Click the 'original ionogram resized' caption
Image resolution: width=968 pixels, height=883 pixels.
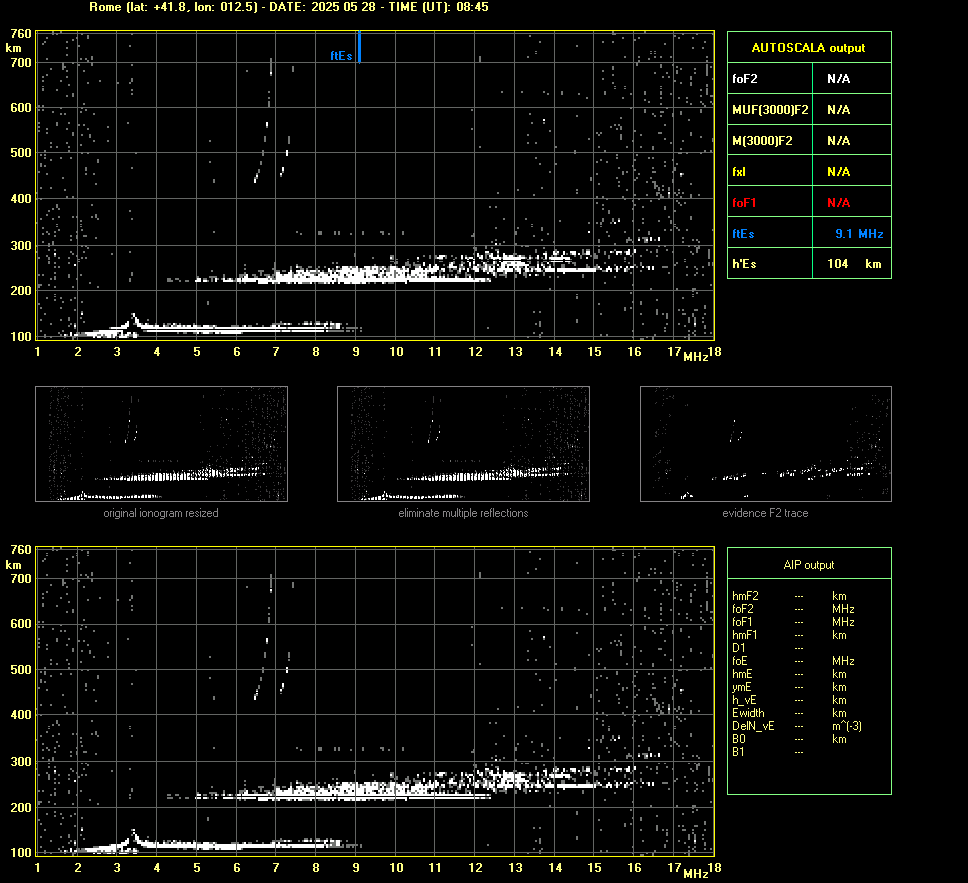click(161, 513)
